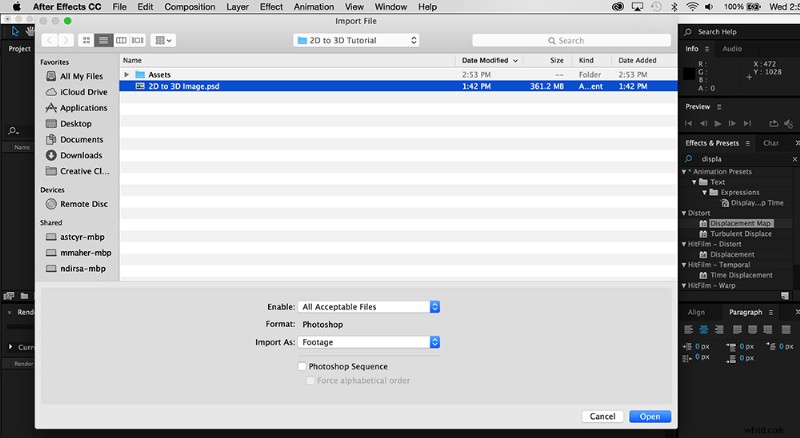Switch file browser to cover flow view

[x=138, y=40]
